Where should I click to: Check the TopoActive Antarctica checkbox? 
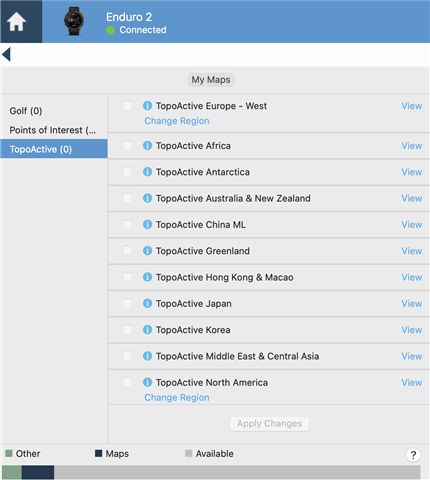click(127, 172)
